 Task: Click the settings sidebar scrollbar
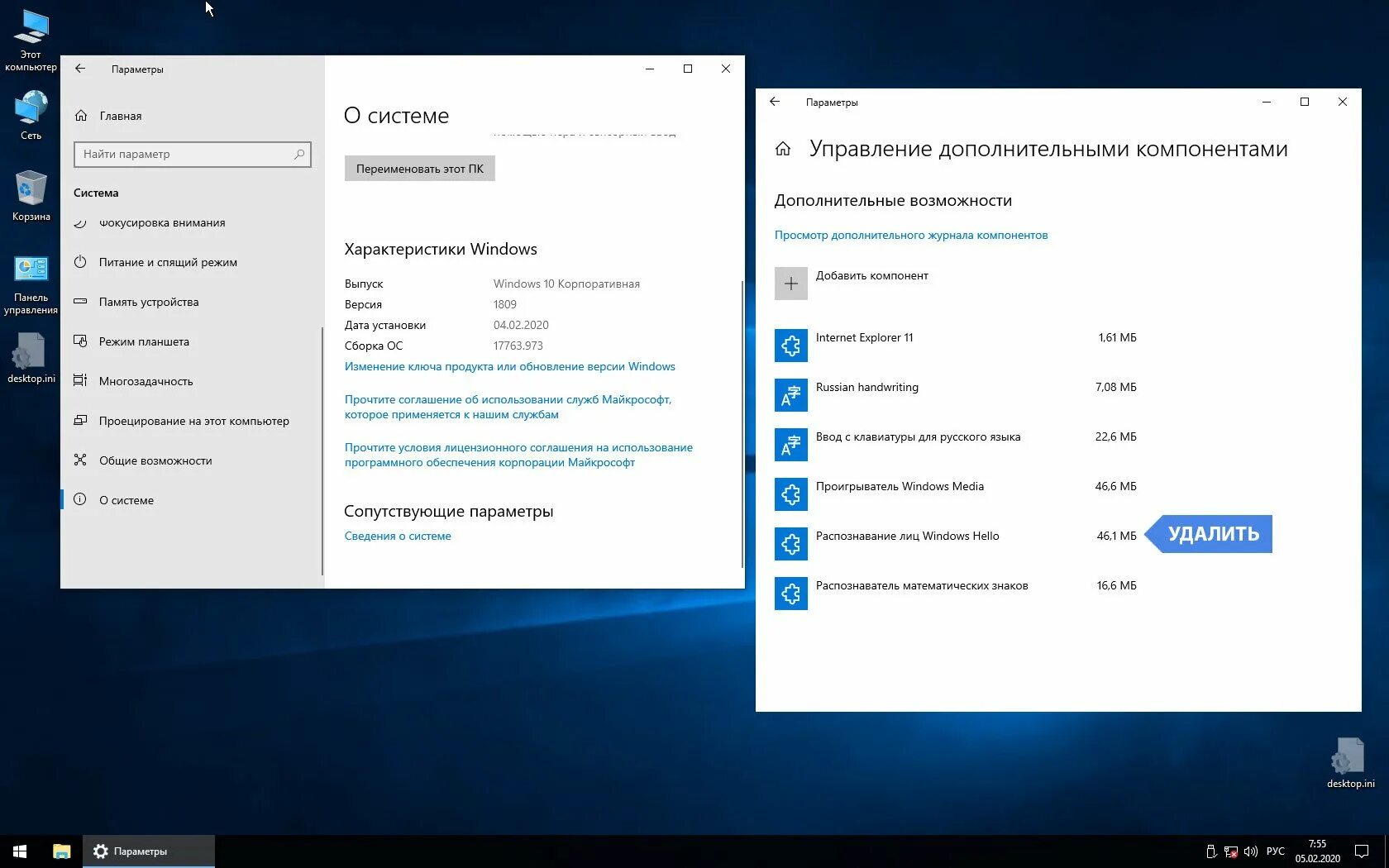click(x=322, y=451)
